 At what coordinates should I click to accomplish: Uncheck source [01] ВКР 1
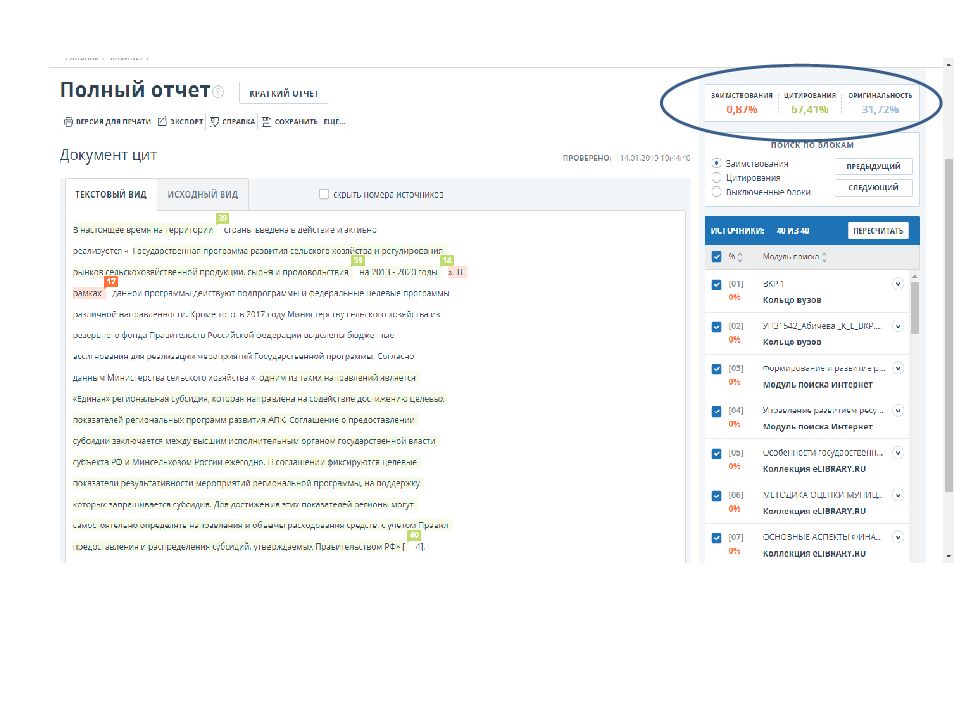coord(716,285)
